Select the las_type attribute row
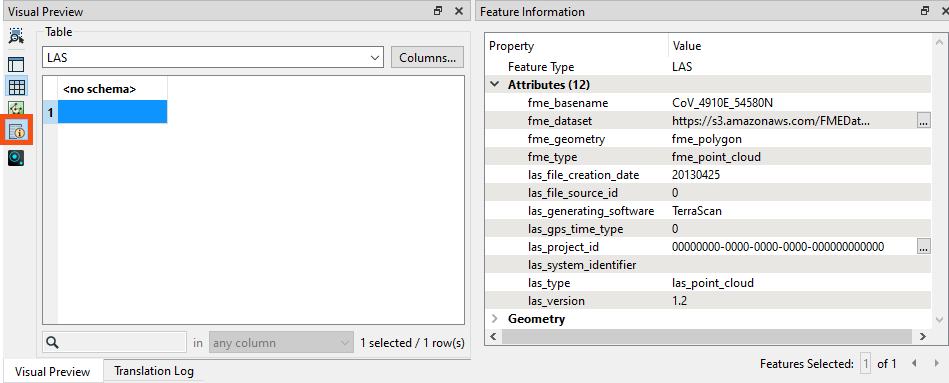Image resolution: width=949 pixels, height=383 pixels. (x=708, y=283)
